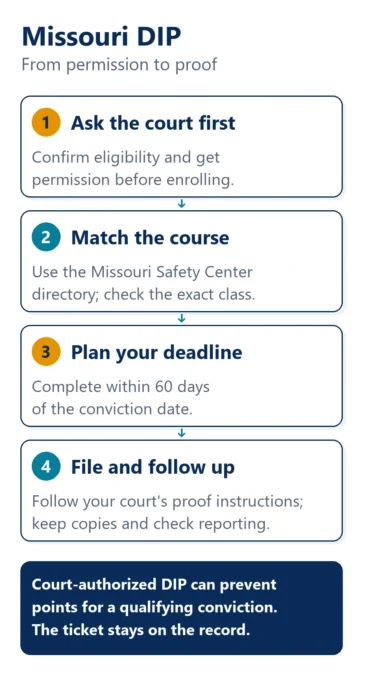Click the teal number 2 circle
Viewport: 366px width, 675px height.
46,238
